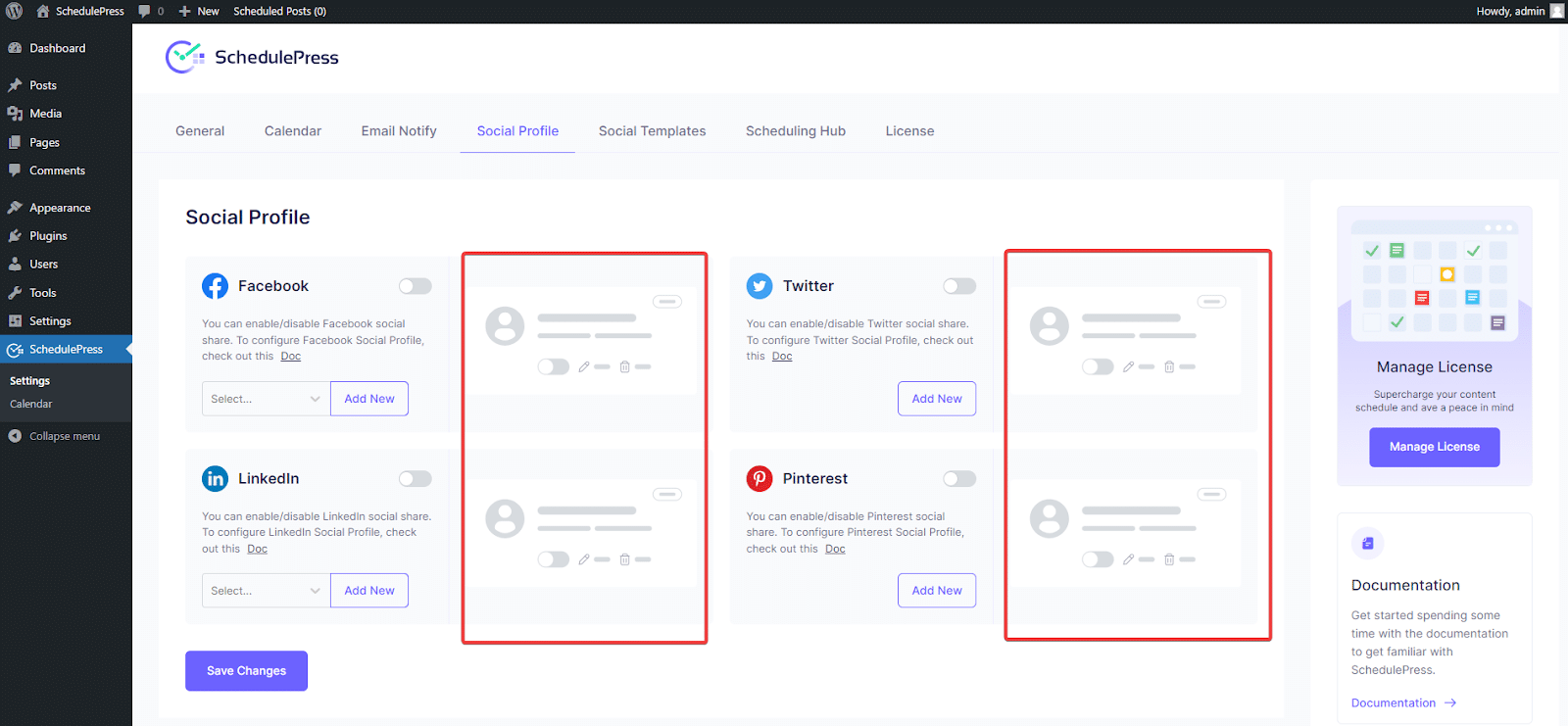This screenshot has width=1568, height=726.
Task: Click the LinkedIn logo icon
Action: pos(215,478)
